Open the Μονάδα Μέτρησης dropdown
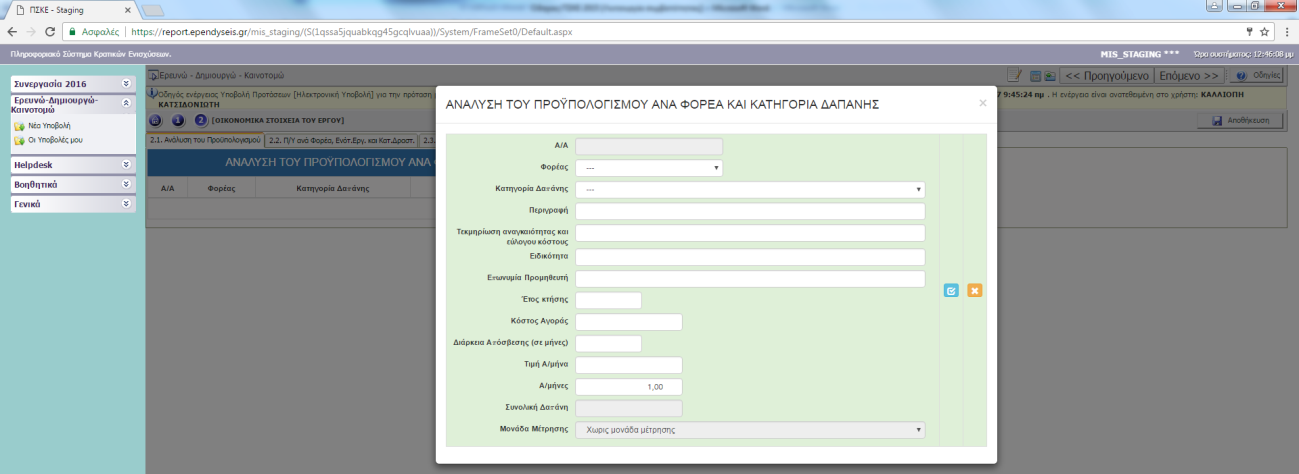Screen dimensions: 1299x474 point(750,430)
